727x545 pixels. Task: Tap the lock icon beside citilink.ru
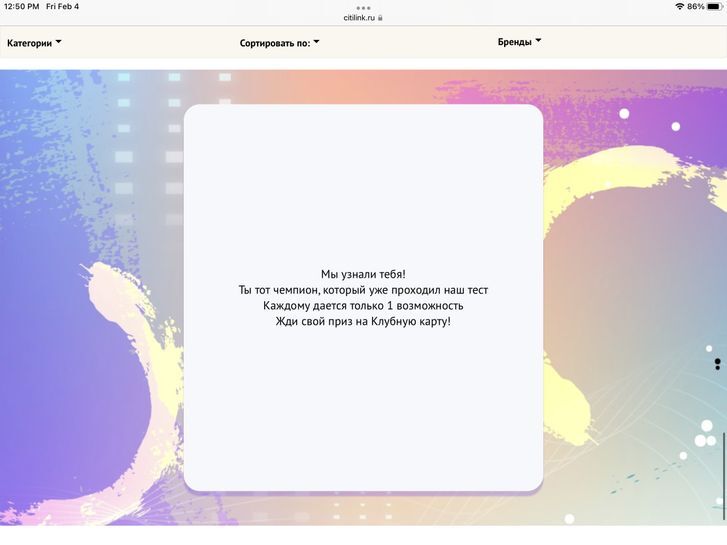(381, 17)
